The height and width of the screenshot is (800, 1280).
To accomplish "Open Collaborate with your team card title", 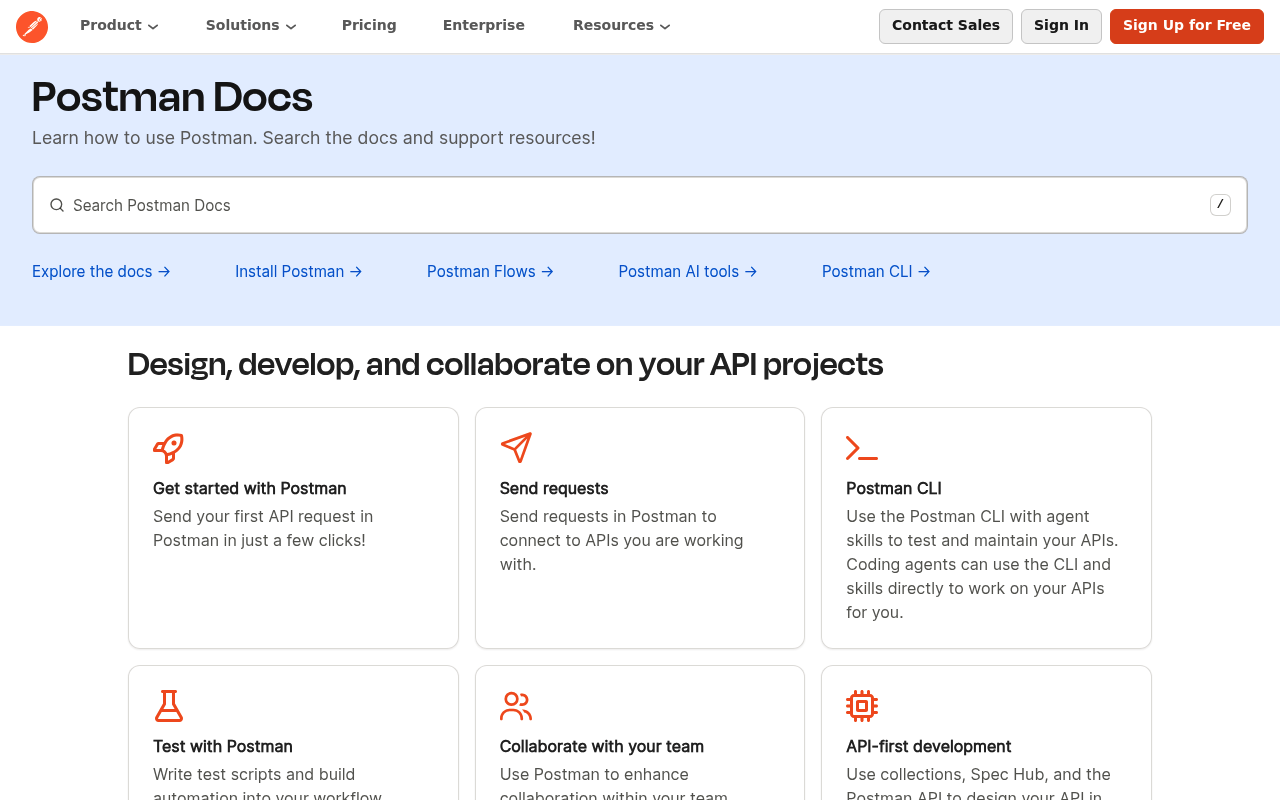I will tap(602, 746).
